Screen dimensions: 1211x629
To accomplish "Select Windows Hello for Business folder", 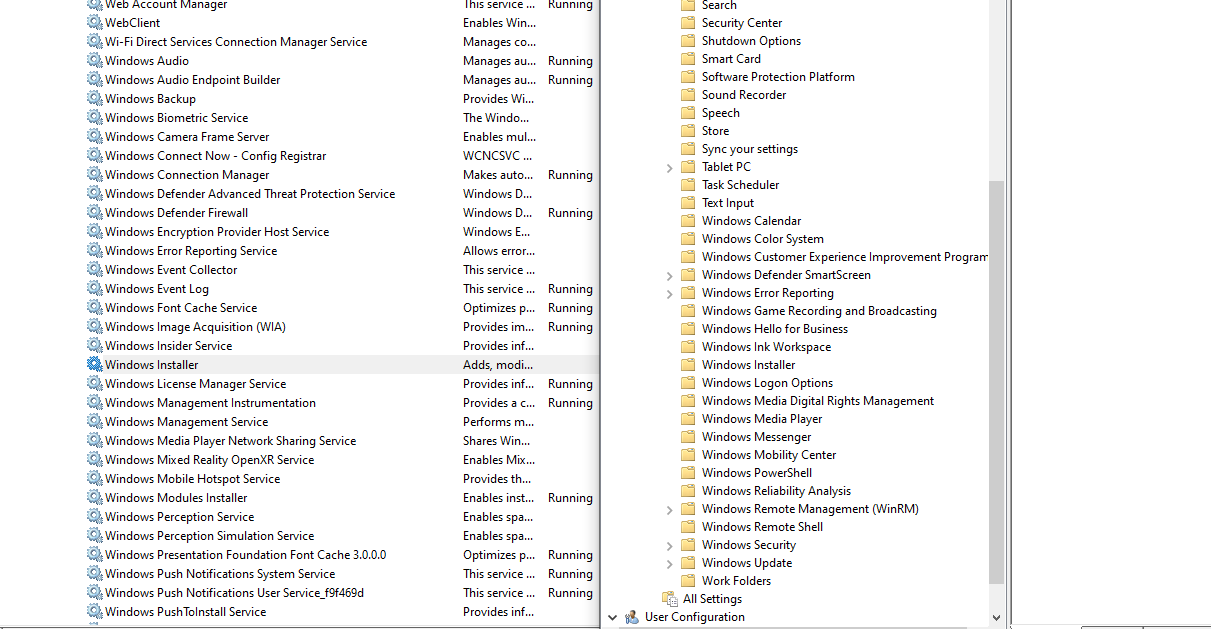I will pos(775,329).
